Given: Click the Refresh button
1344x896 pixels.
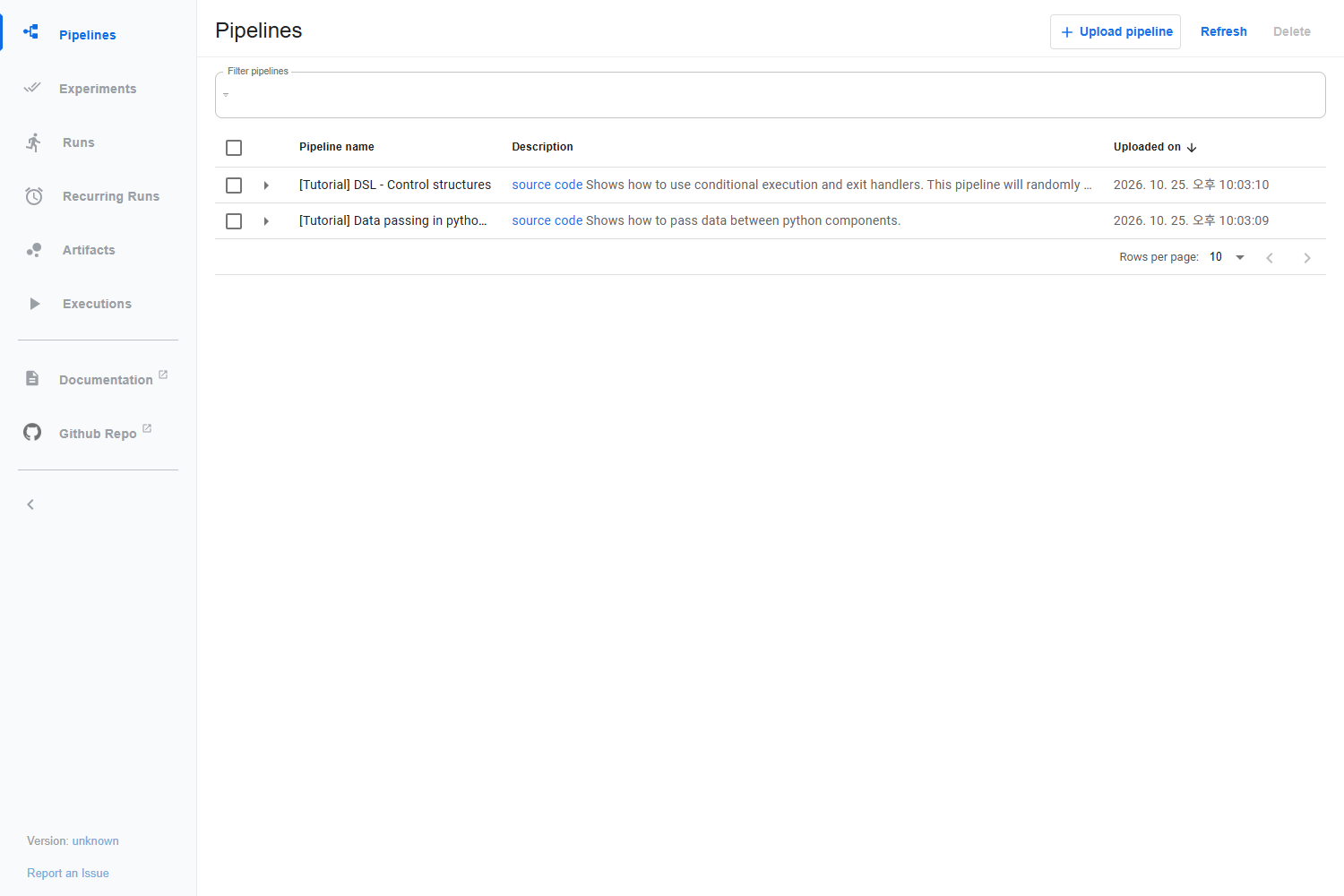Looking at the screenshot, I should point(1224,31).
